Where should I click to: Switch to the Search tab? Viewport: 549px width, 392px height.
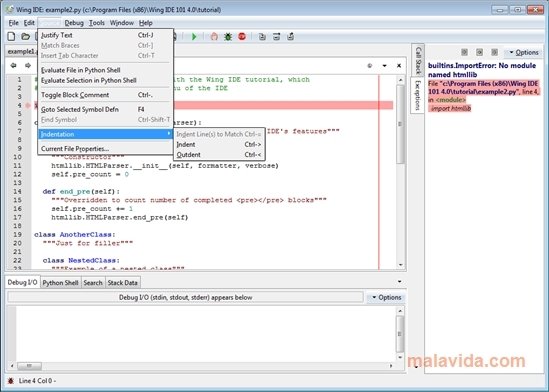(x=93, y=282)
